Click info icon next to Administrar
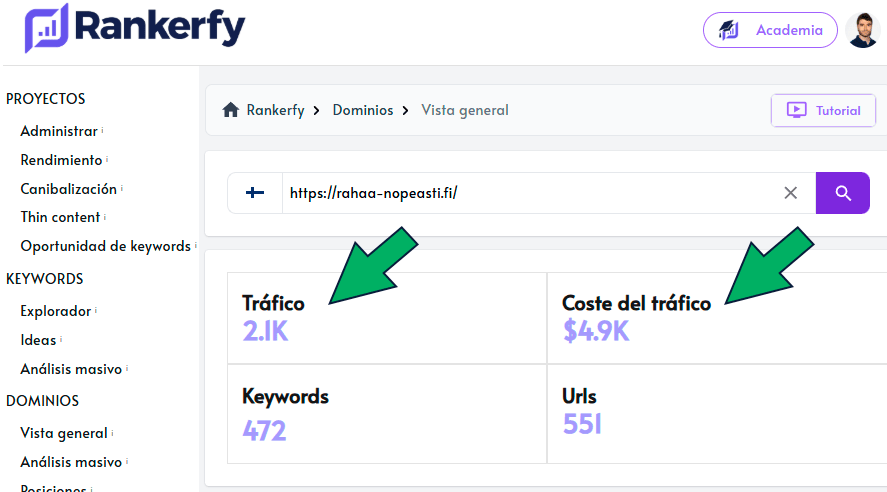The width and height of the screenshot is (887, 492). 103,130
